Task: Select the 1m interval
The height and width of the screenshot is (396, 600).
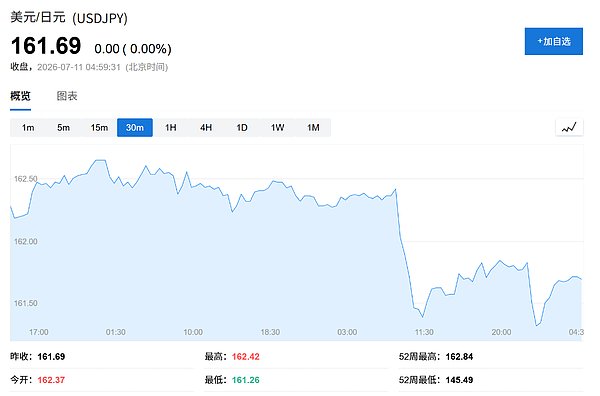Action: (28, 127)
